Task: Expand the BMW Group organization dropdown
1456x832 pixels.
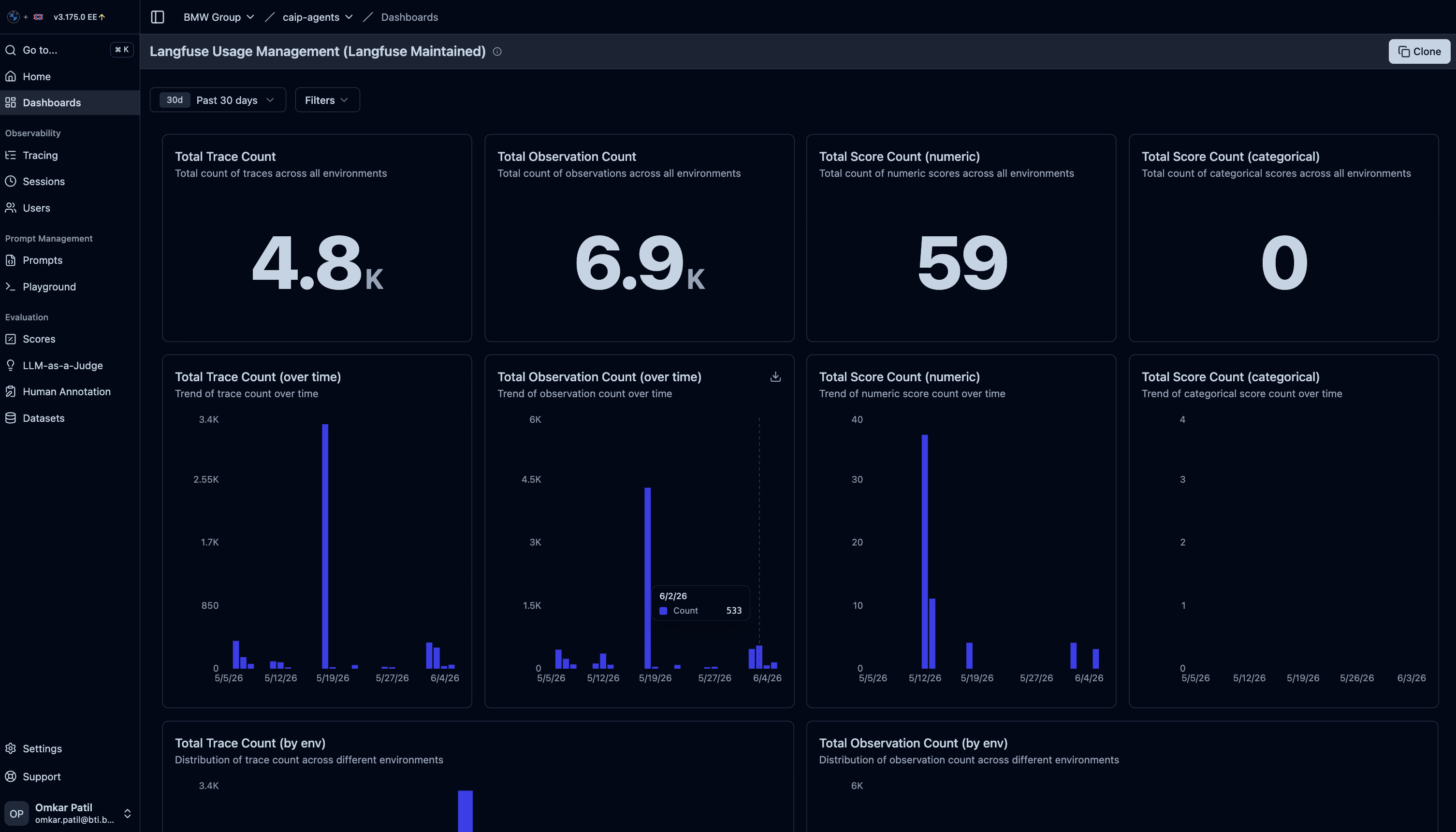Action: (218, 17)
